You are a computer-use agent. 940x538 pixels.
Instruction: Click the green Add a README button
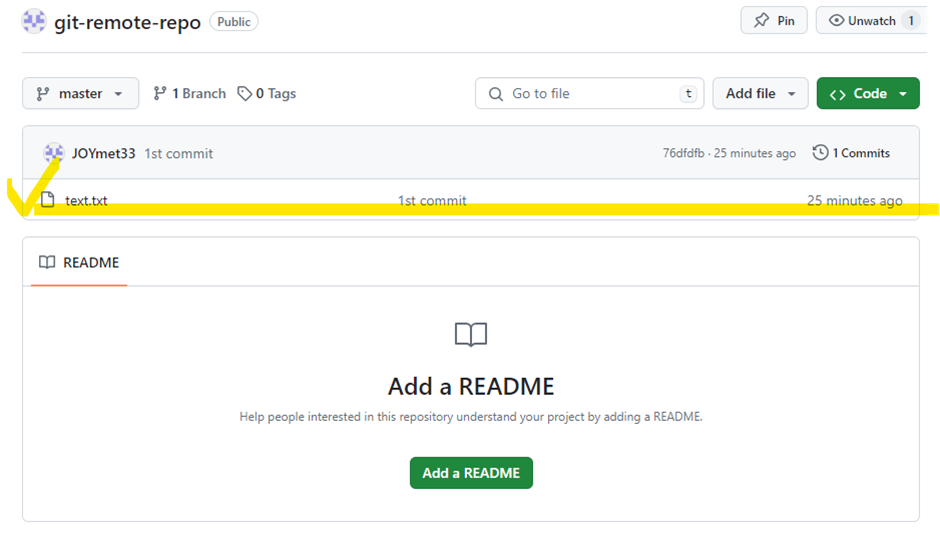(471, 473)
